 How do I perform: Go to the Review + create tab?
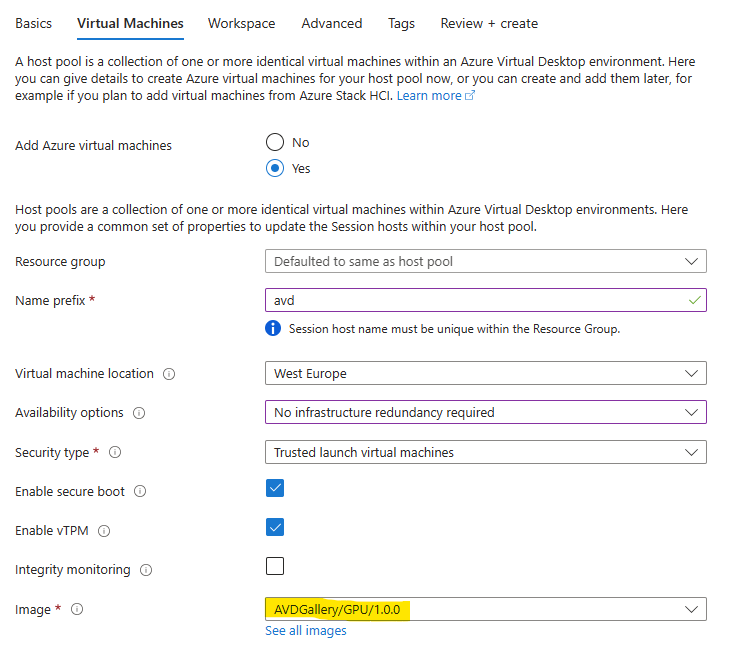pos(489,23)
